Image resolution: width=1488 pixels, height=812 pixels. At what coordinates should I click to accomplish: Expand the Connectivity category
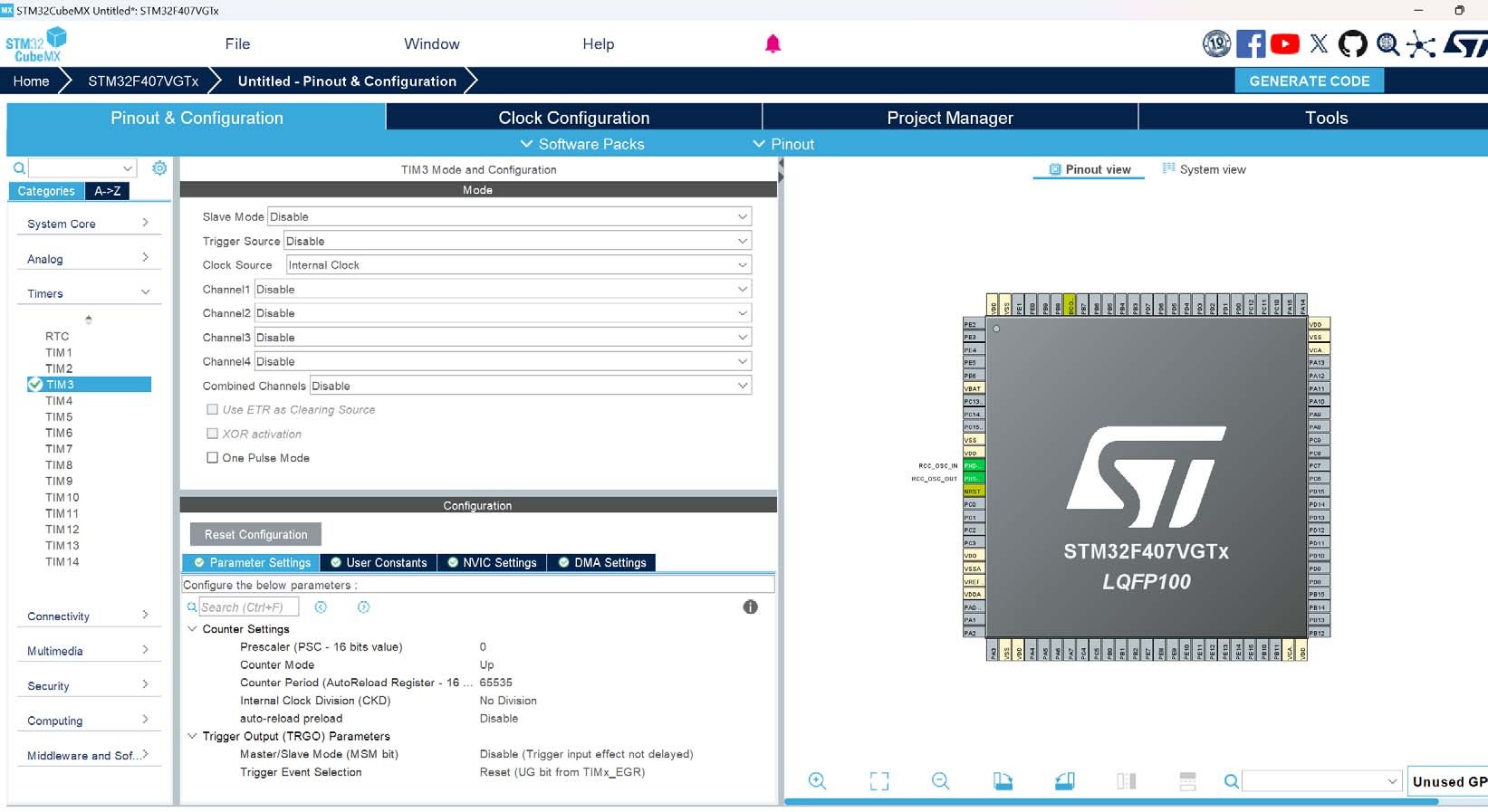88,616
